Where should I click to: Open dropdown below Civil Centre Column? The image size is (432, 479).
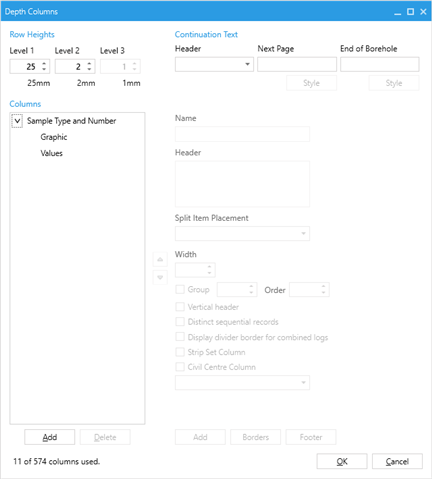point(242,383)
